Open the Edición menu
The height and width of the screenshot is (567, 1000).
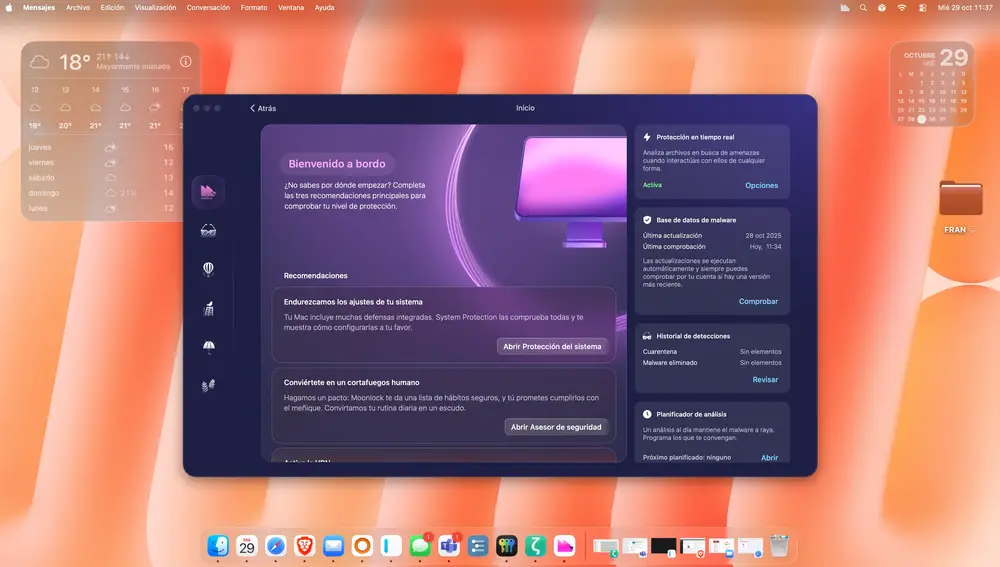point(112,8)
